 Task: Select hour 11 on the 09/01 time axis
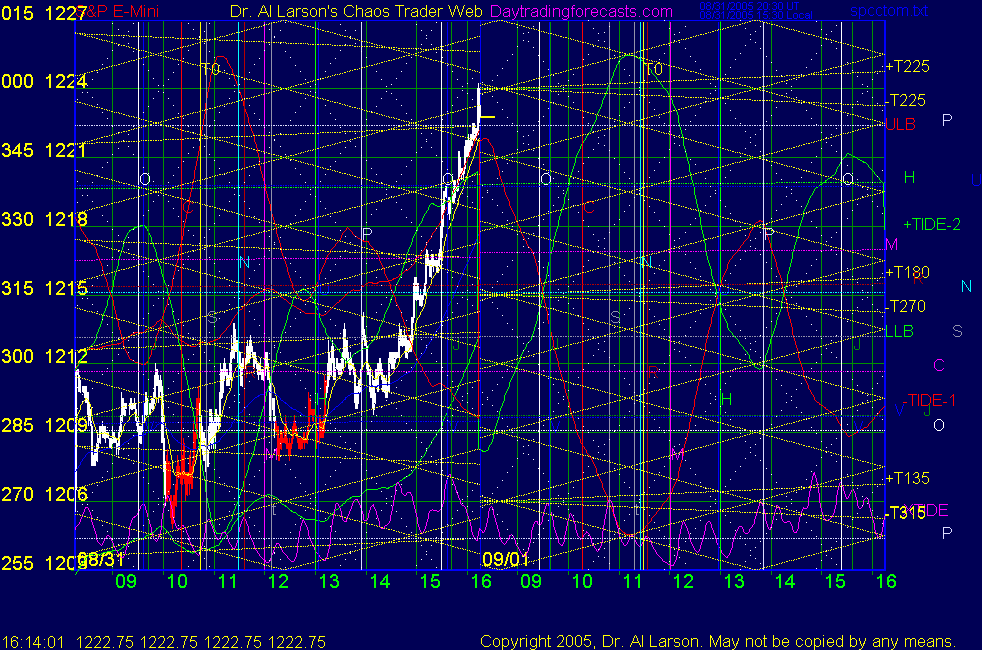coord(633,581)
